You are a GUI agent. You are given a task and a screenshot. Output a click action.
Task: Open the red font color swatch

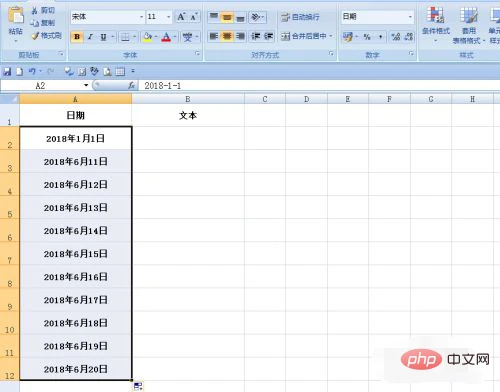166,37
